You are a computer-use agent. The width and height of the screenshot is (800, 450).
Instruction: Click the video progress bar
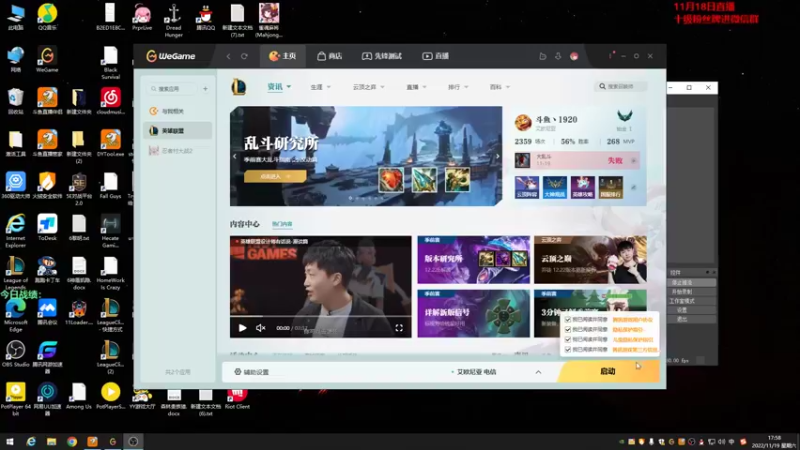[320, 317]
